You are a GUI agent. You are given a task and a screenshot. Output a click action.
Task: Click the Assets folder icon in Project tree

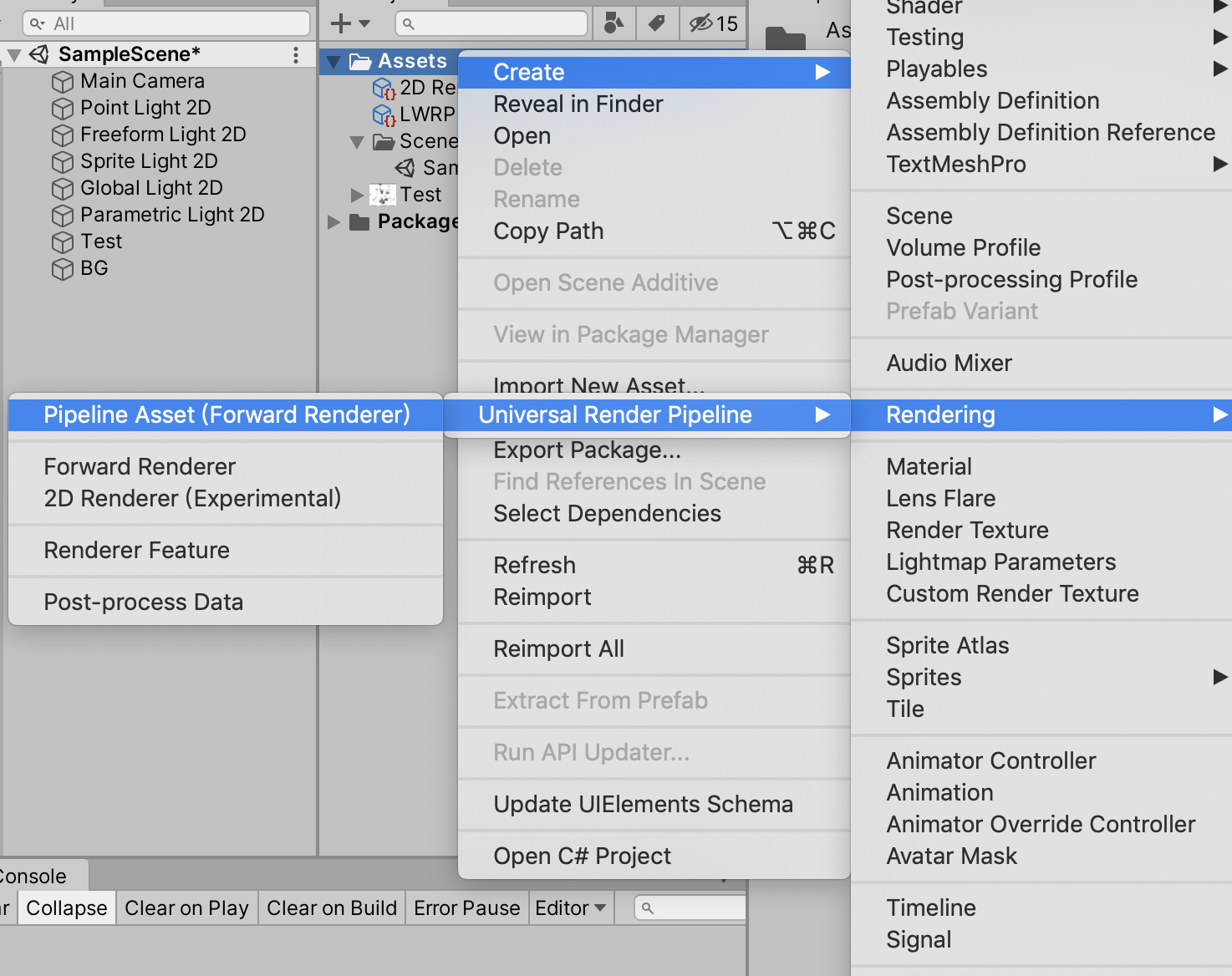360,61
